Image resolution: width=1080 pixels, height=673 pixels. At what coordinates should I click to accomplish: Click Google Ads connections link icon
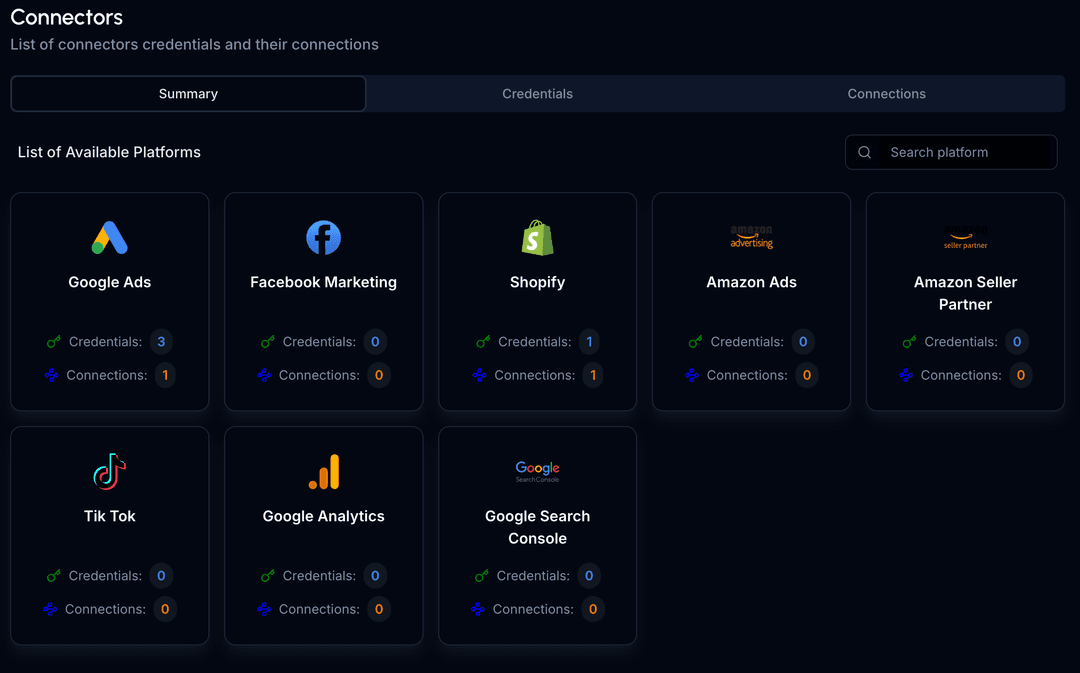click(x=51, y=375)
